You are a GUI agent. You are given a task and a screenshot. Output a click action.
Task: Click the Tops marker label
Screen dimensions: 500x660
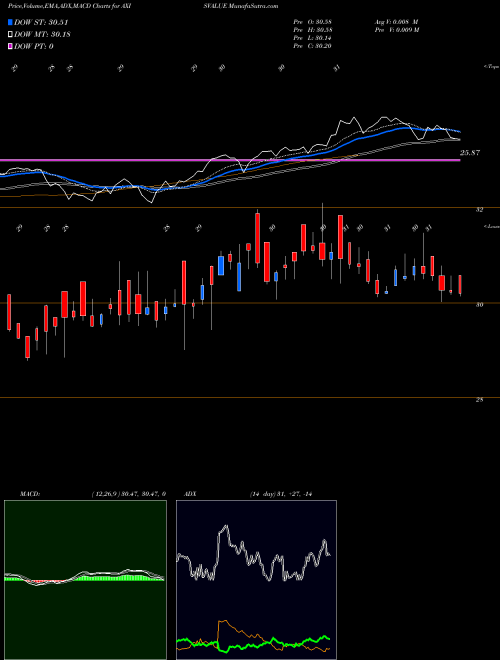point(492,67)
